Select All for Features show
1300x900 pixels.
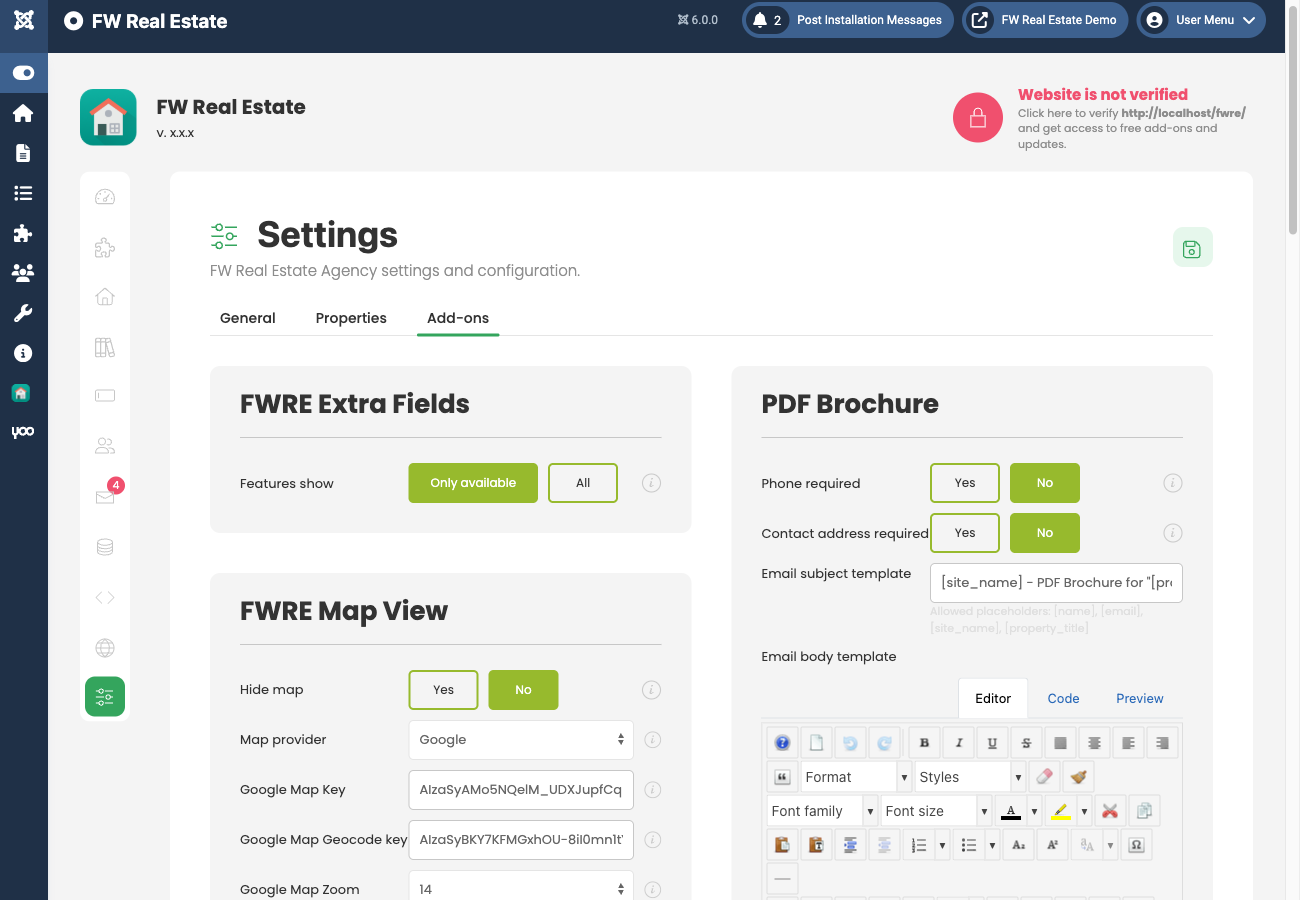(582, 482)
